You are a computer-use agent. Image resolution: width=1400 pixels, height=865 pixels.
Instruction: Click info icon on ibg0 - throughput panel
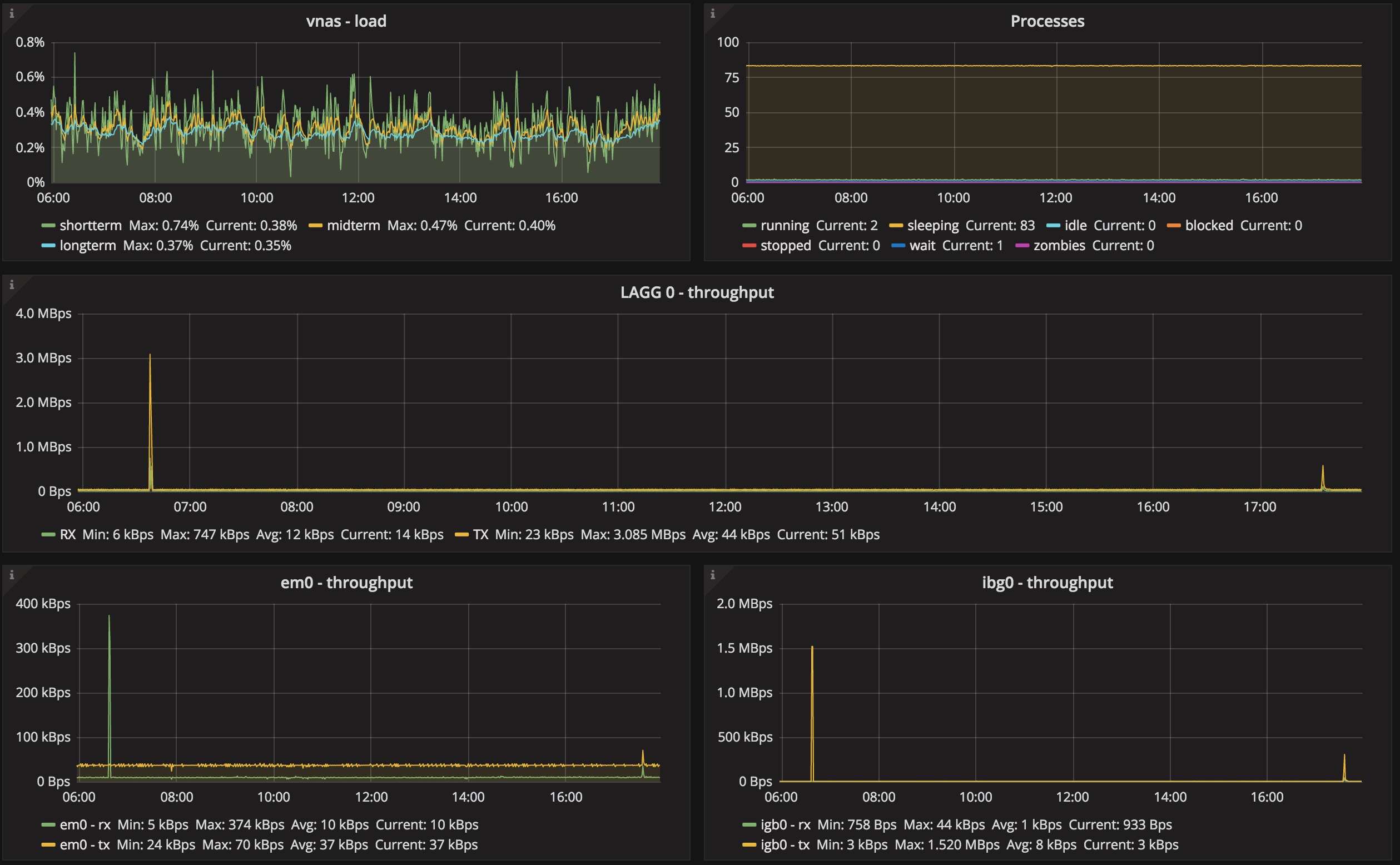712,574
